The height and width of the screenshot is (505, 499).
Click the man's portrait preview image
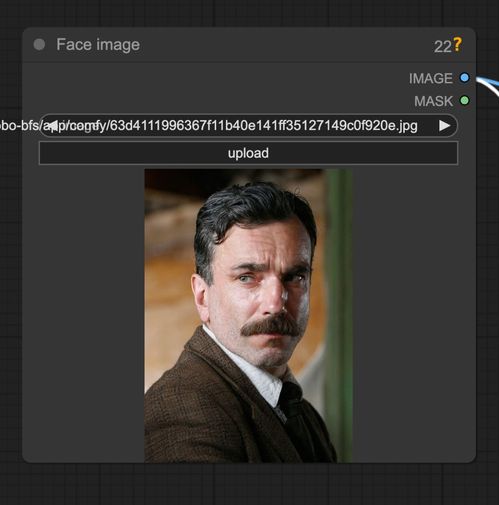(248, 315)
